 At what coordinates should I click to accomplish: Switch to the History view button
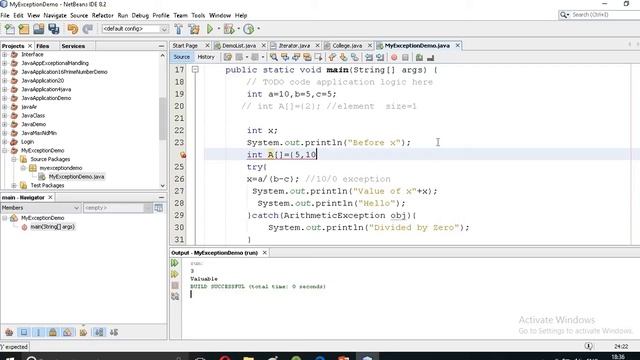[206, 57]
